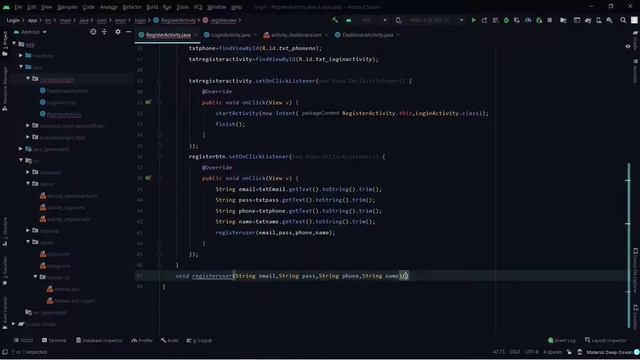This screenshot has width=640, height=360.
Task: Open the File menu
Action: point(18,7)
